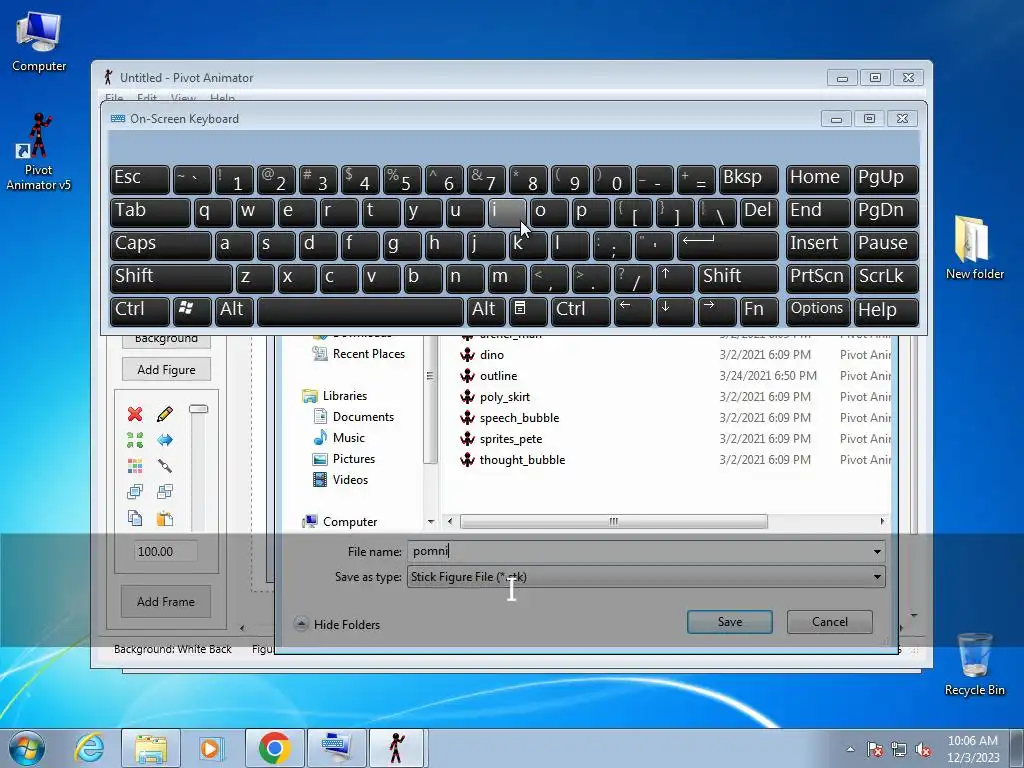Viewport: 1024px width, 768px height.
Task: Open the edit figure pencil icon
Action: [x=165, y=414]
